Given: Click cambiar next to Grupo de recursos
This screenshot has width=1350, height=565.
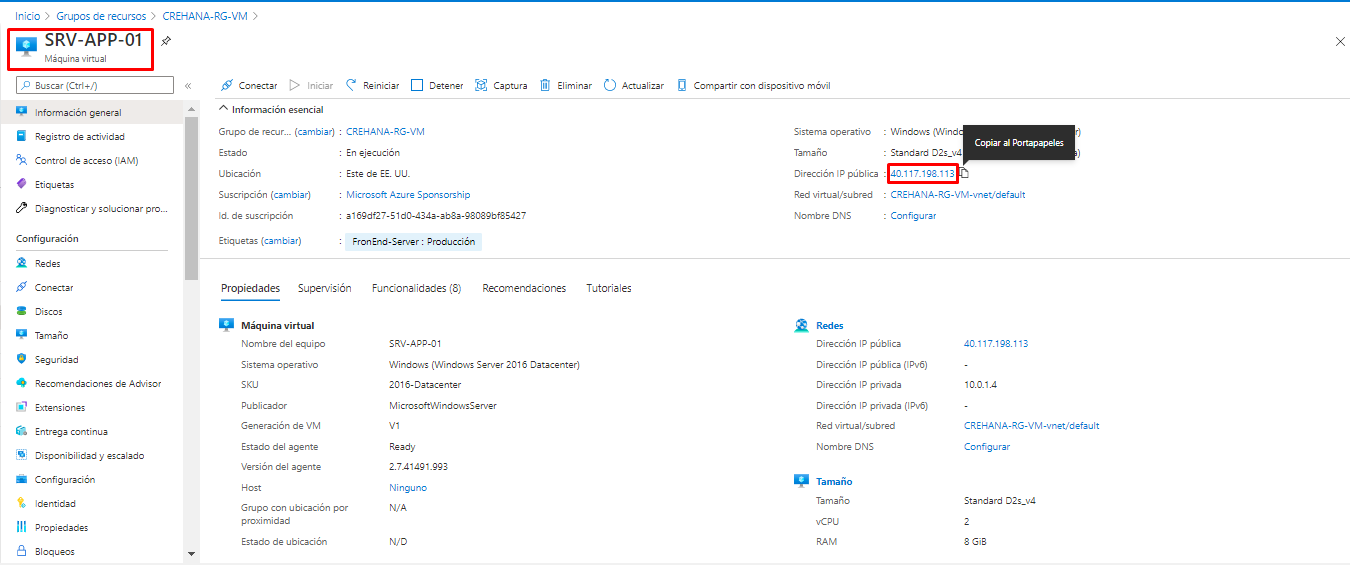Looking at the screenshot, I should coord(315,132).
